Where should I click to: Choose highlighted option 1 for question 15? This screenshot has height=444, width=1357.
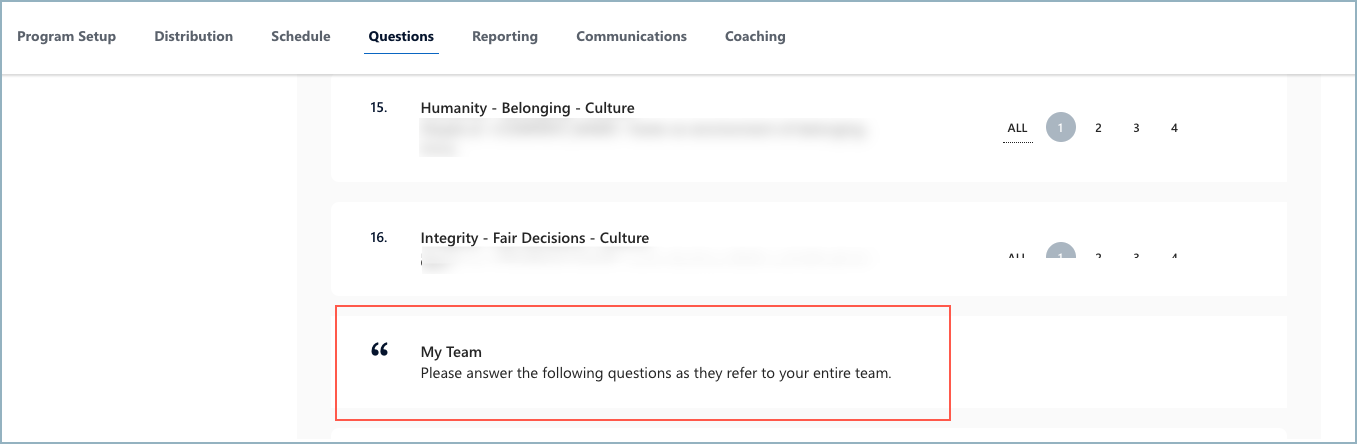tap(1061, 128)
